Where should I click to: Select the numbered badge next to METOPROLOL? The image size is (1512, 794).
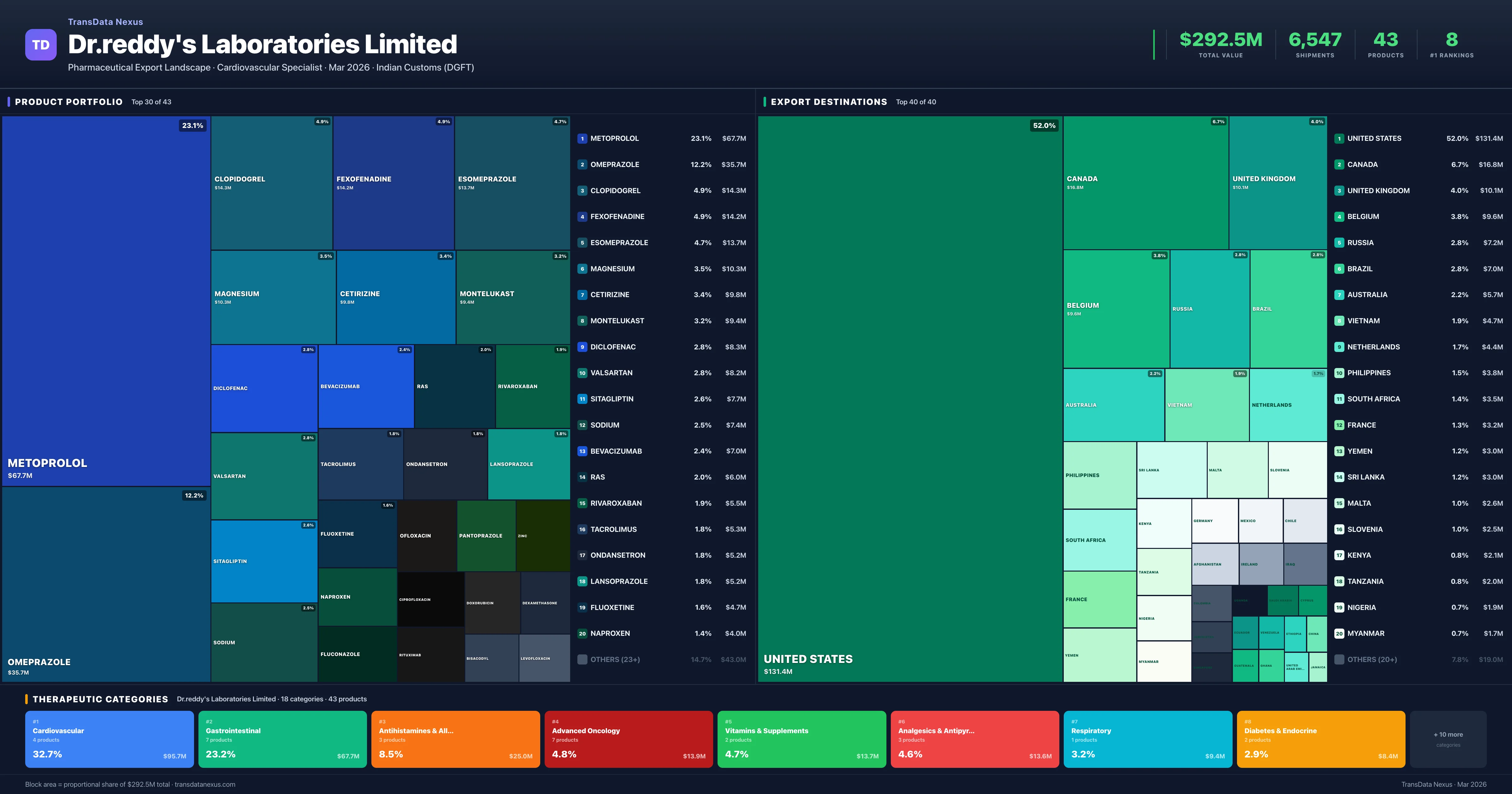tap(582, 139)
